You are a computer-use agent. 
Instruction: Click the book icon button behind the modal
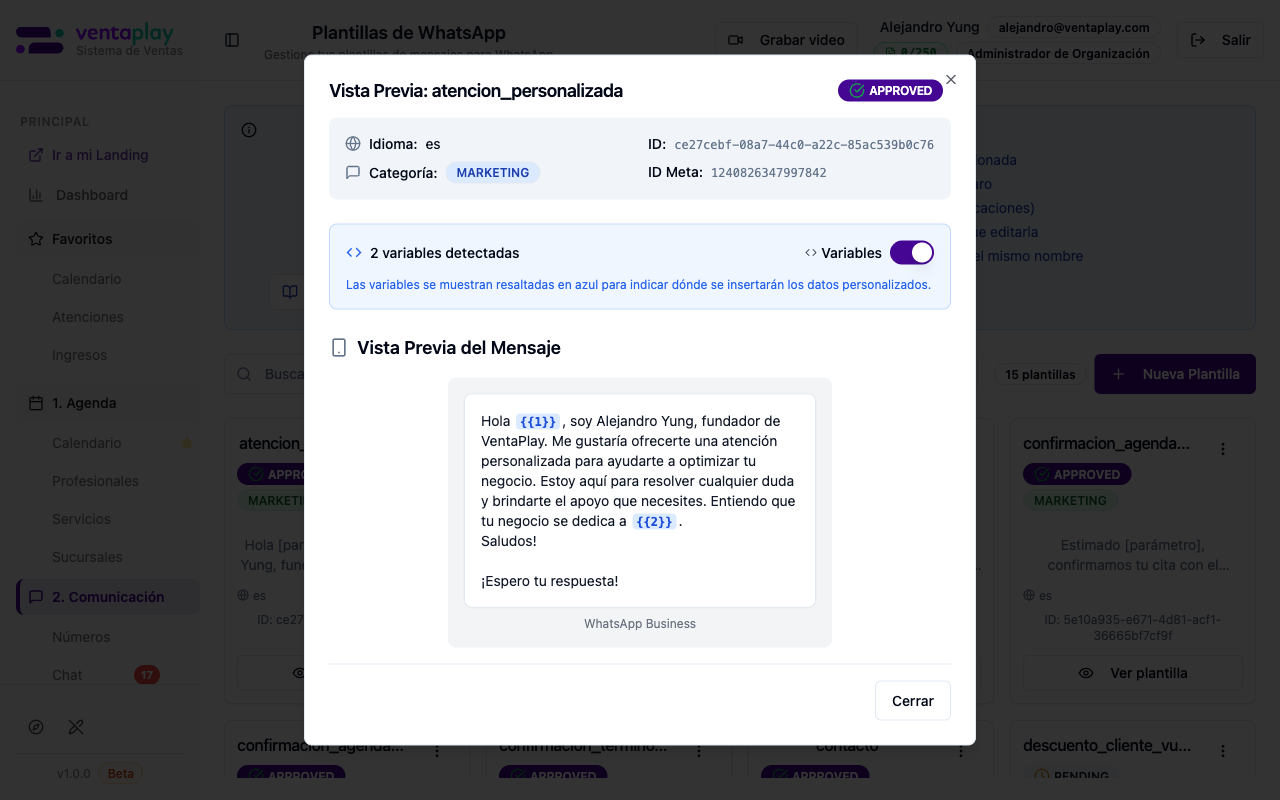(x=289, y=292)
